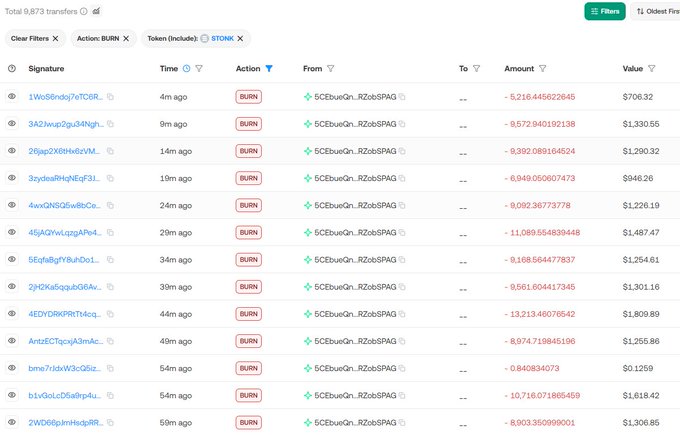Open the Filters button
This screenshot has height=435, width=680.
tap(605, 11)
